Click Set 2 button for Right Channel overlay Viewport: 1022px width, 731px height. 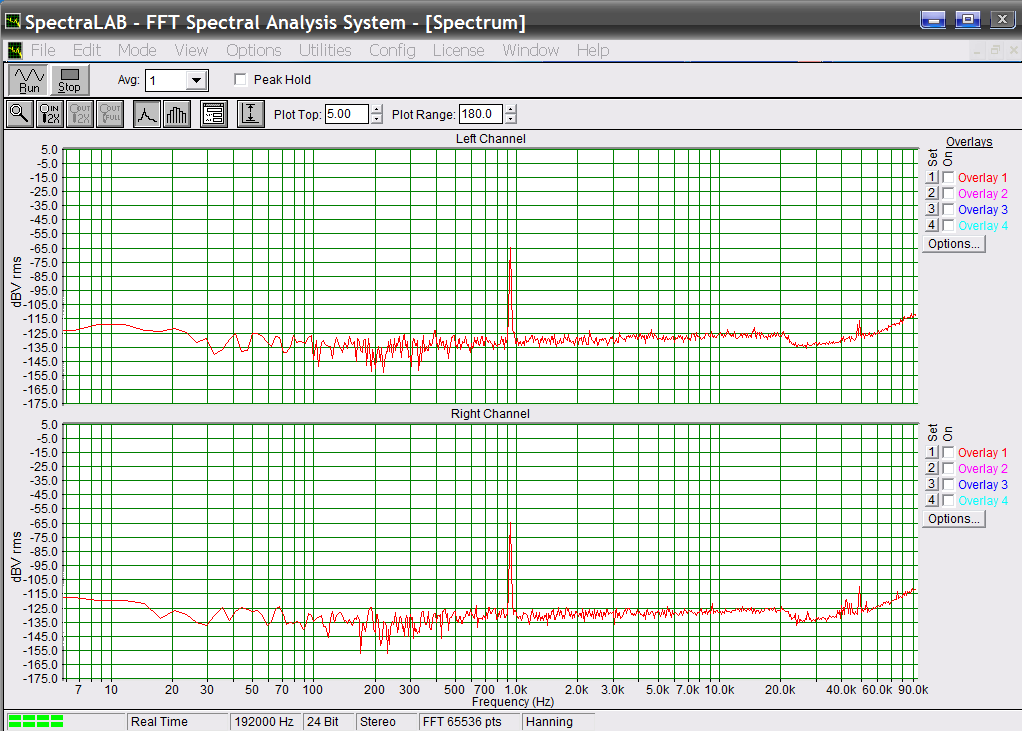click(931, 469)
